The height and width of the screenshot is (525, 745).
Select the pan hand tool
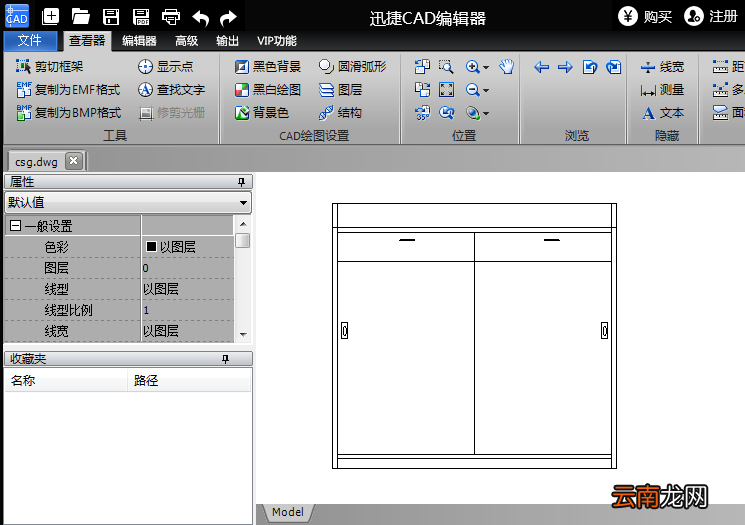coord(506,67)
